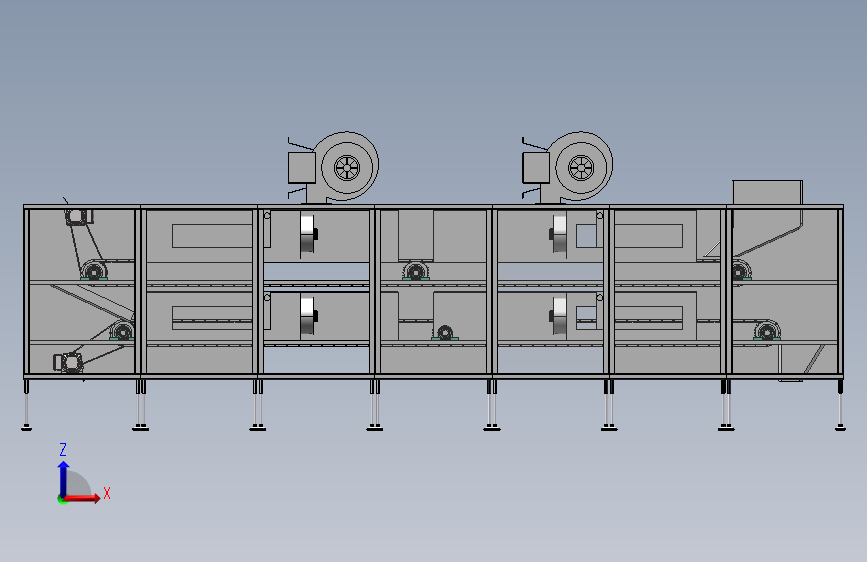The height and width of the screenshot is (562, 867).
Task: Click the blue Z axis arrow of the triad
Action: tap(64, 479)
